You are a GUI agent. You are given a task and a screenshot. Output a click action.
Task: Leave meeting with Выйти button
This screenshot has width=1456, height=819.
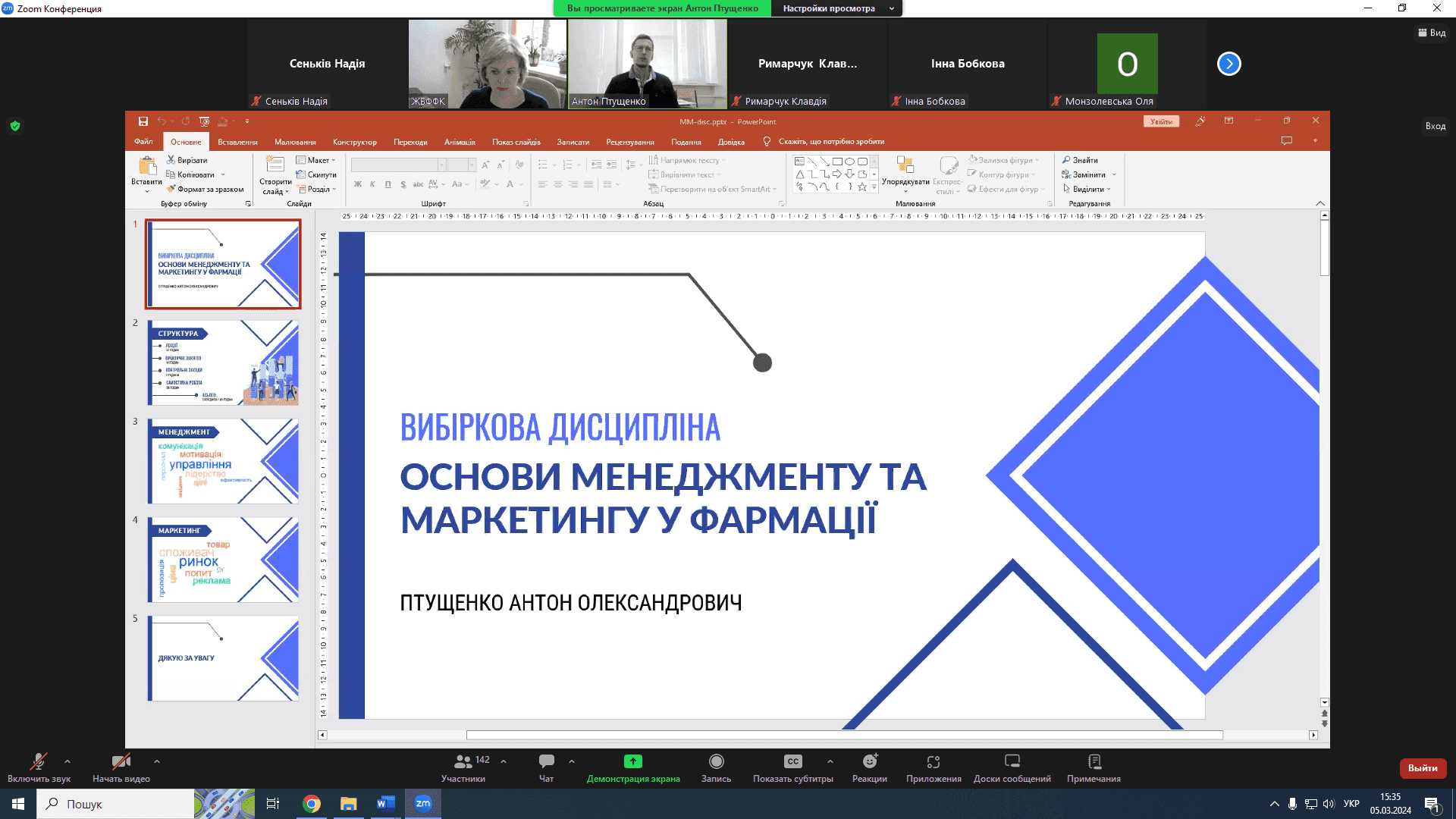tap(1423, 768)
